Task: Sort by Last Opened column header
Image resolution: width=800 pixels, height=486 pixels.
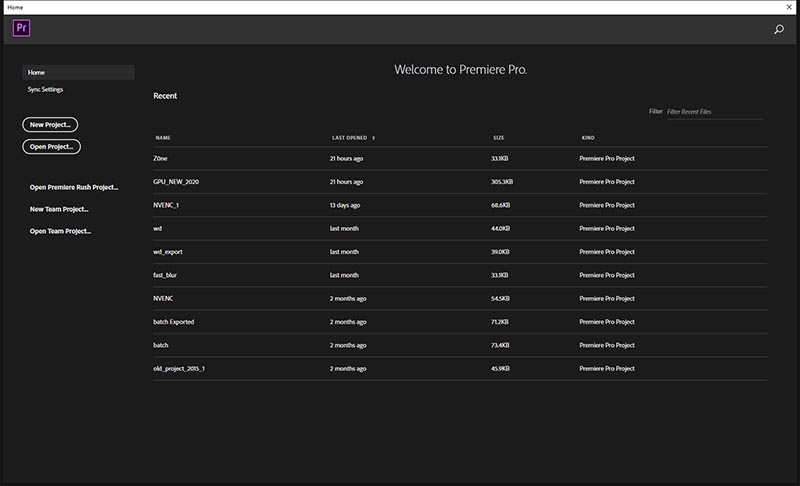Action: coord(349,138)
